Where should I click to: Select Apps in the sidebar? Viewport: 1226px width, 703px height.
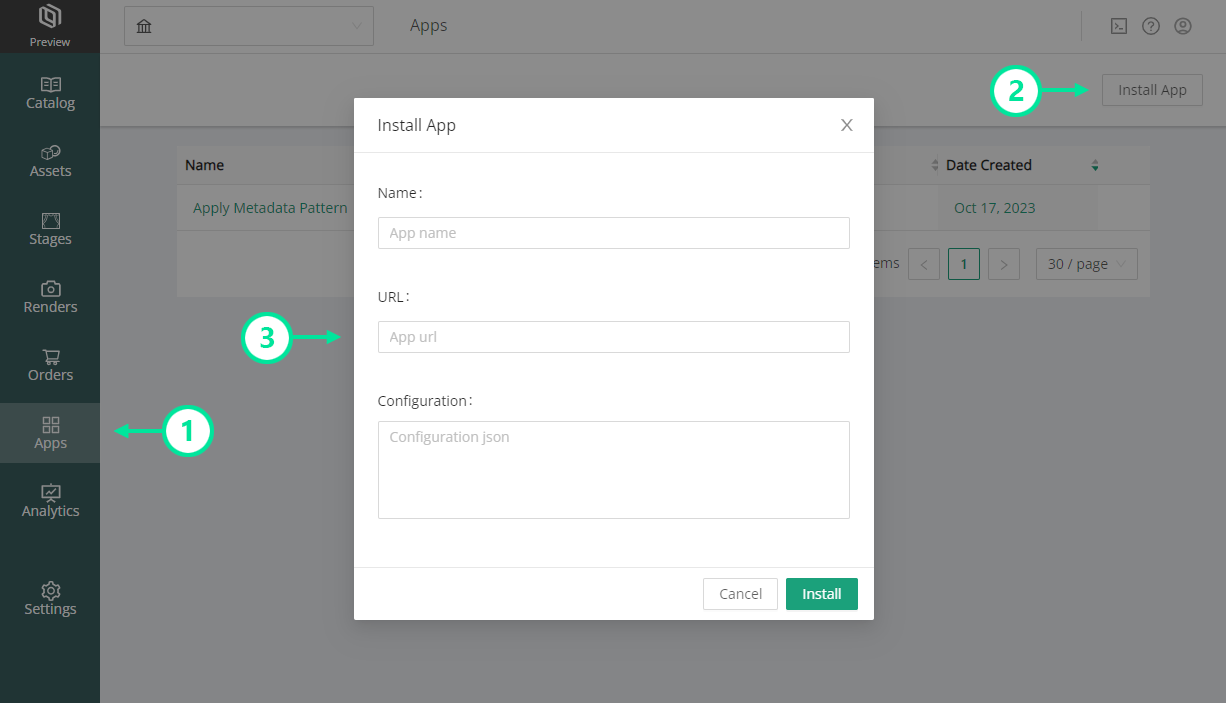pyautogui.click(x=50, y=433)
